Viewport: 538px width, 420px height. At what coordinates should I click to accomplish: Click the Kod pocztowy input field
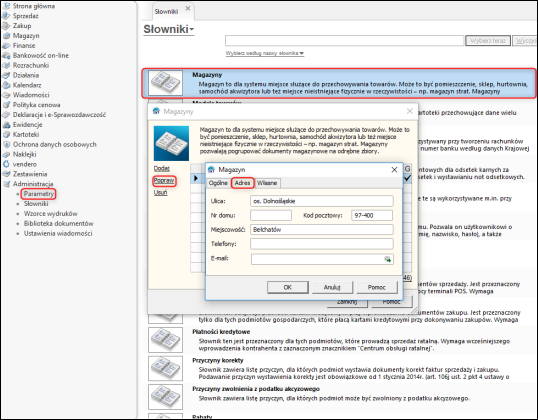pyautogui.click(x=372, y=215)
